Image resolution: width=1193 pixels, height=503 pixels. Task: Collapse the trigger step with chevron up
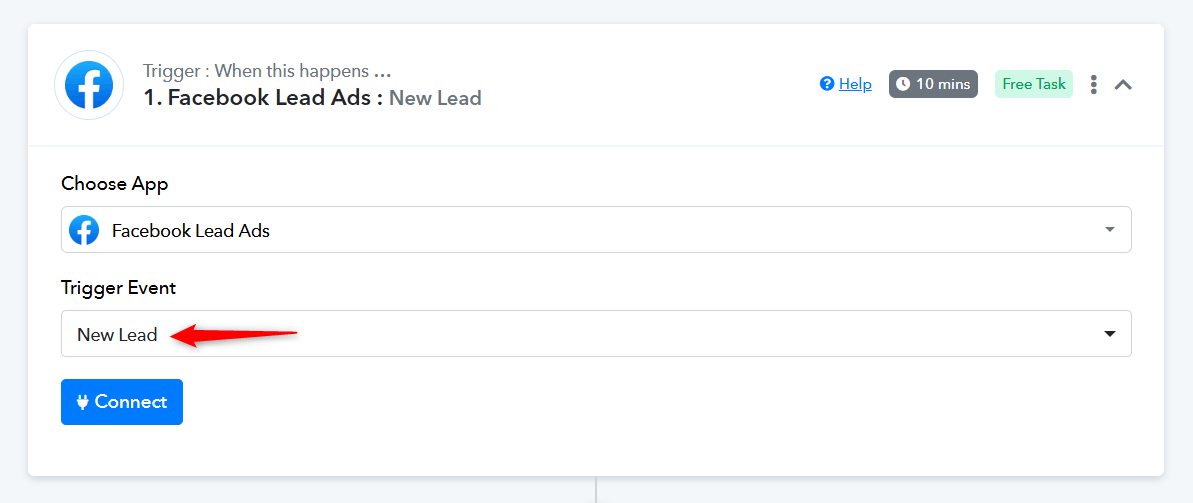coord(1123,84)
